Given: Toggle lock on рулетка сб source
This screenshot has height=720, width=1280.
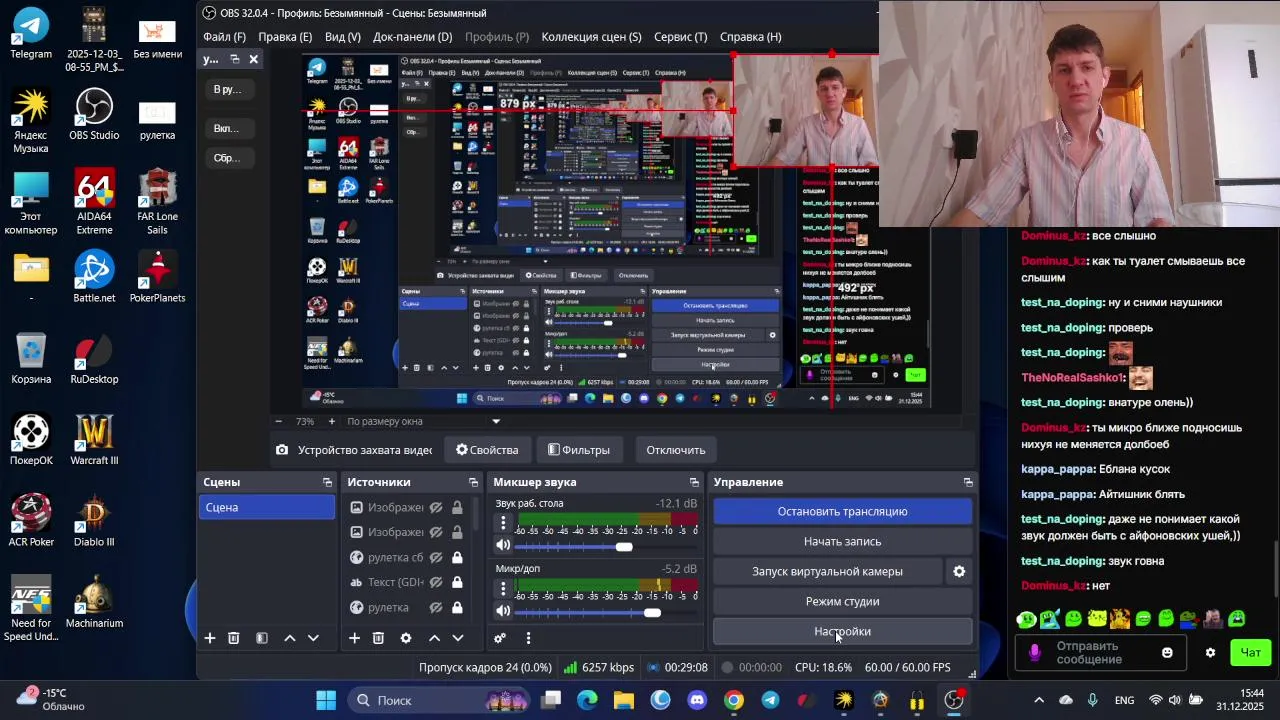Looking at the screenshot, I should point(457,557).
